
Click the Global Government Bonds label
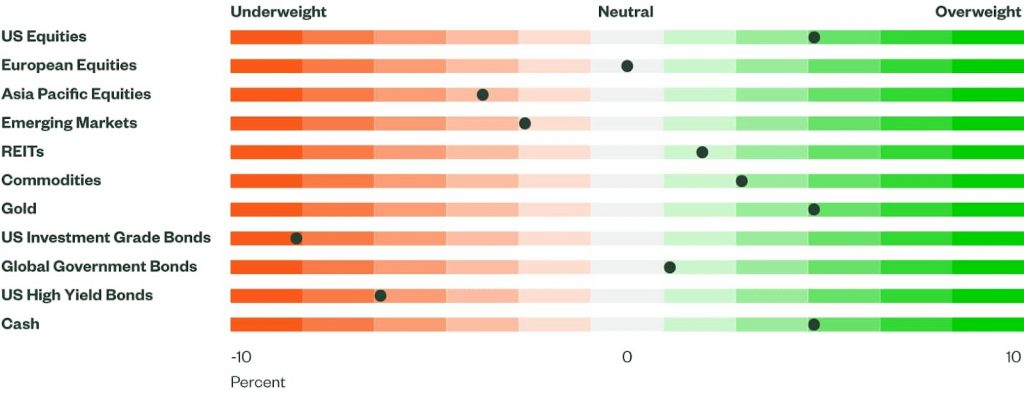click(x=99, y=266)
